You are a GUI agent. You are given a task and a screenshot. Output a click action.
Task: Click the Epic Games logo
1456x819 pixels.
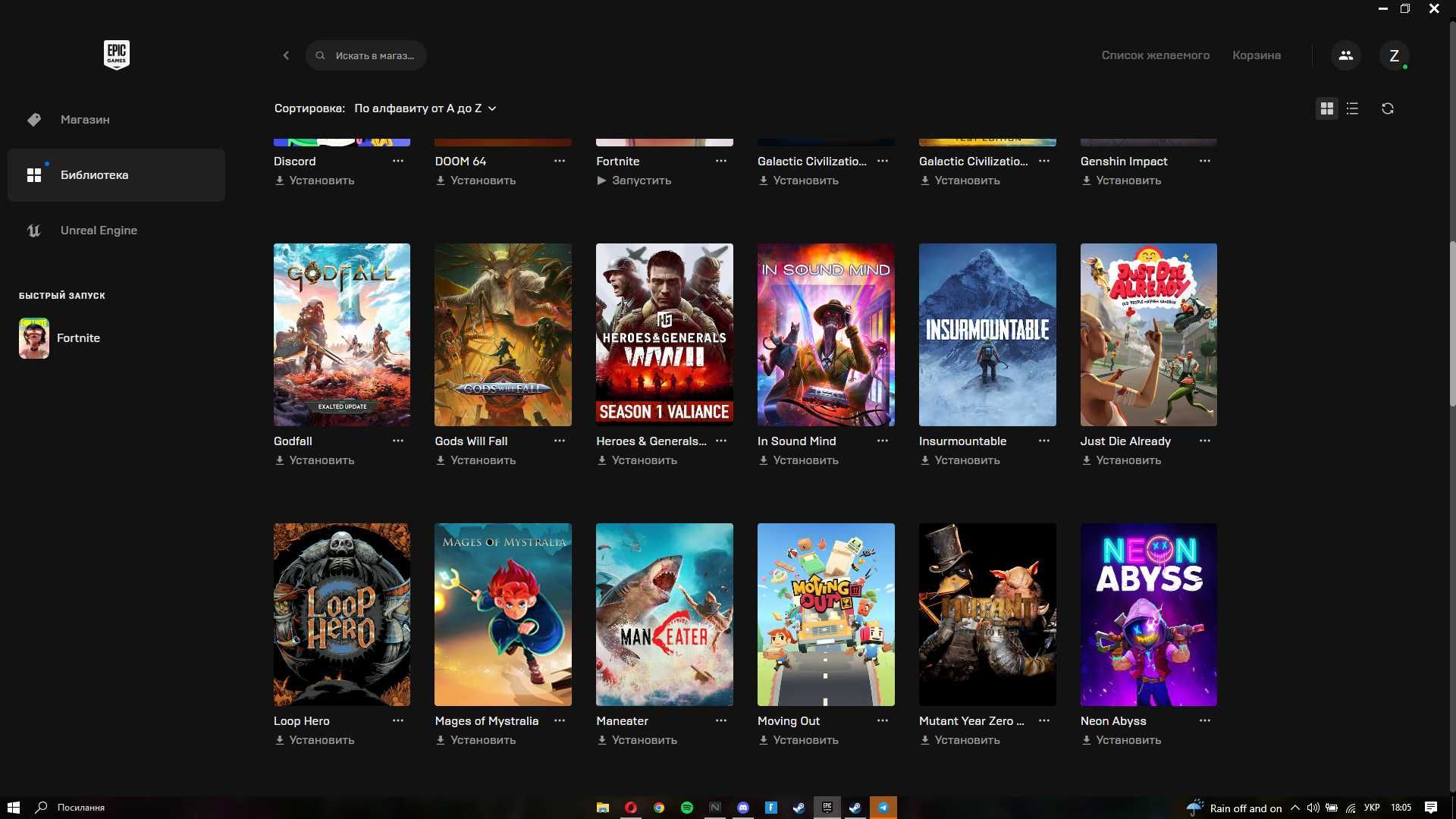116,55
